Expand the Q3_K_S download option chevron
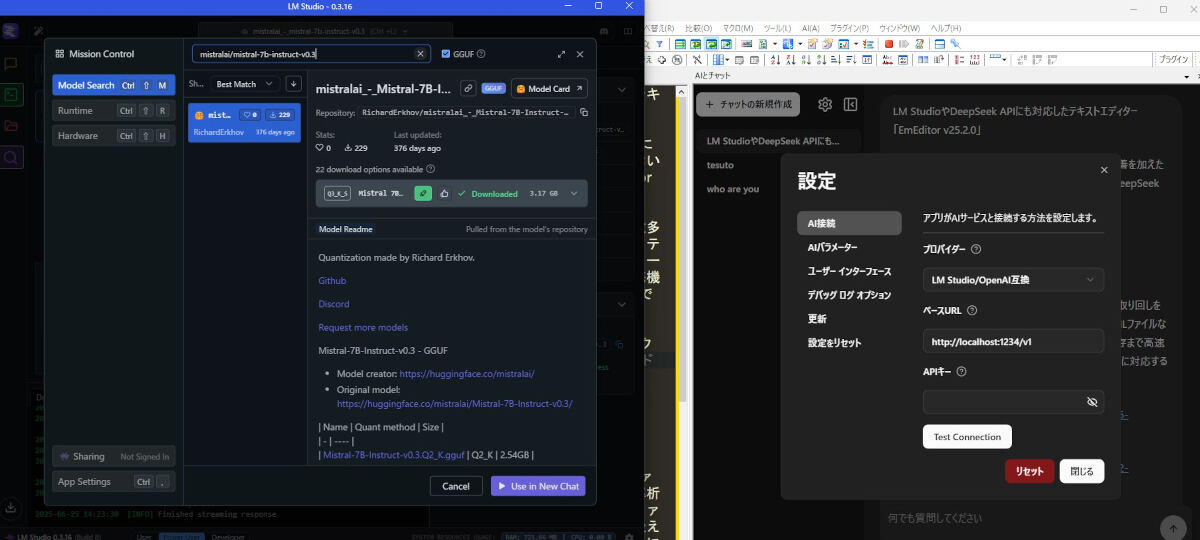Image resolution: width=1200 pixels, height=540 pixels. point(574,193)
